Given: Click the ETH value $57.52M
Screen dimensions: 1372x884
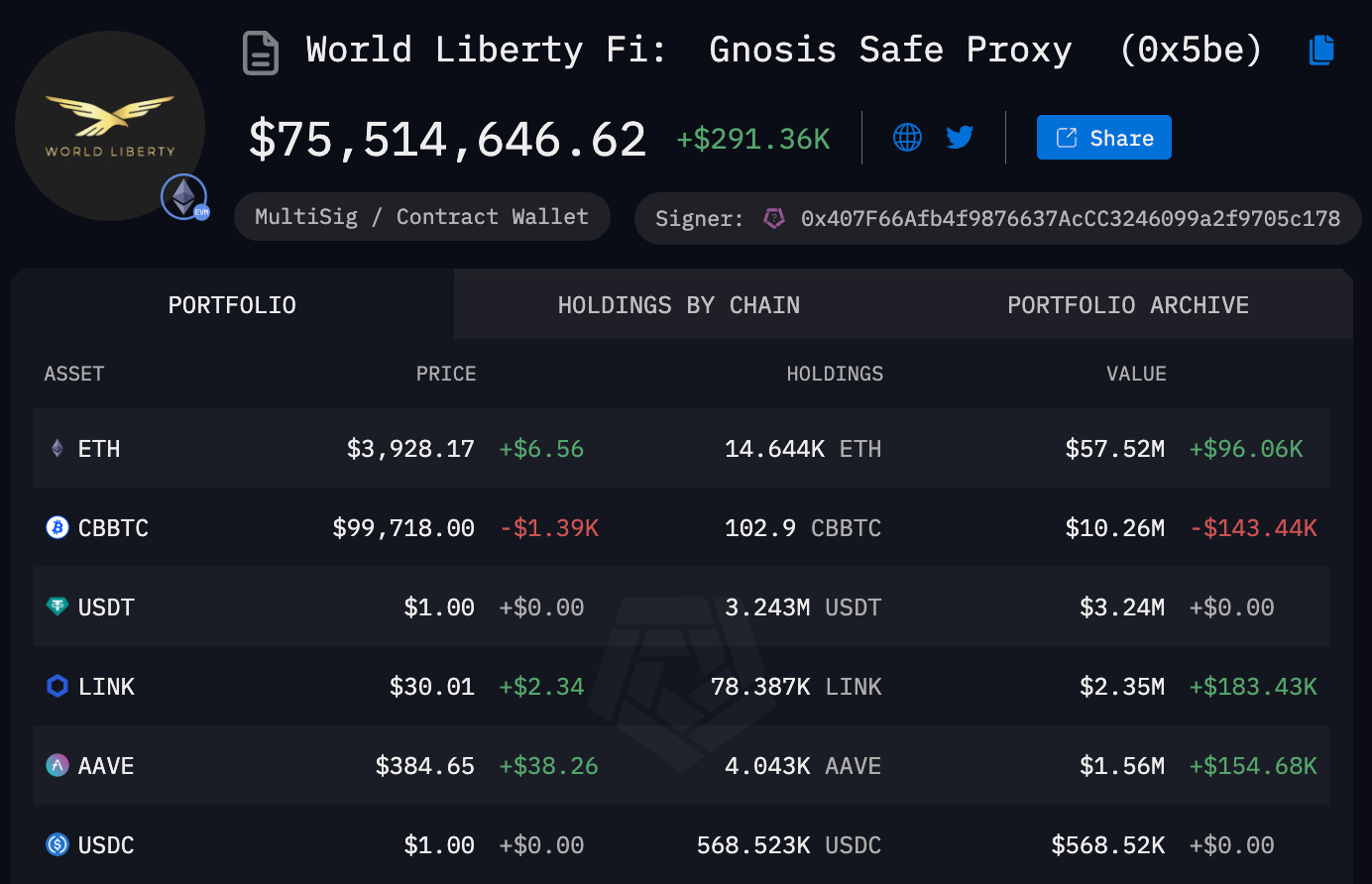Looking at the screenshot, I should pyautogui.click(x=1115, y=449).
